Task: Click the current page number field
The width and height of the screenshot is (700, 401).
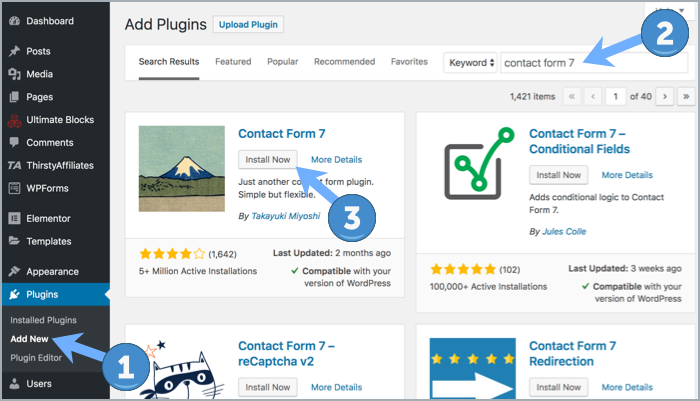Action: pos(615,96)
